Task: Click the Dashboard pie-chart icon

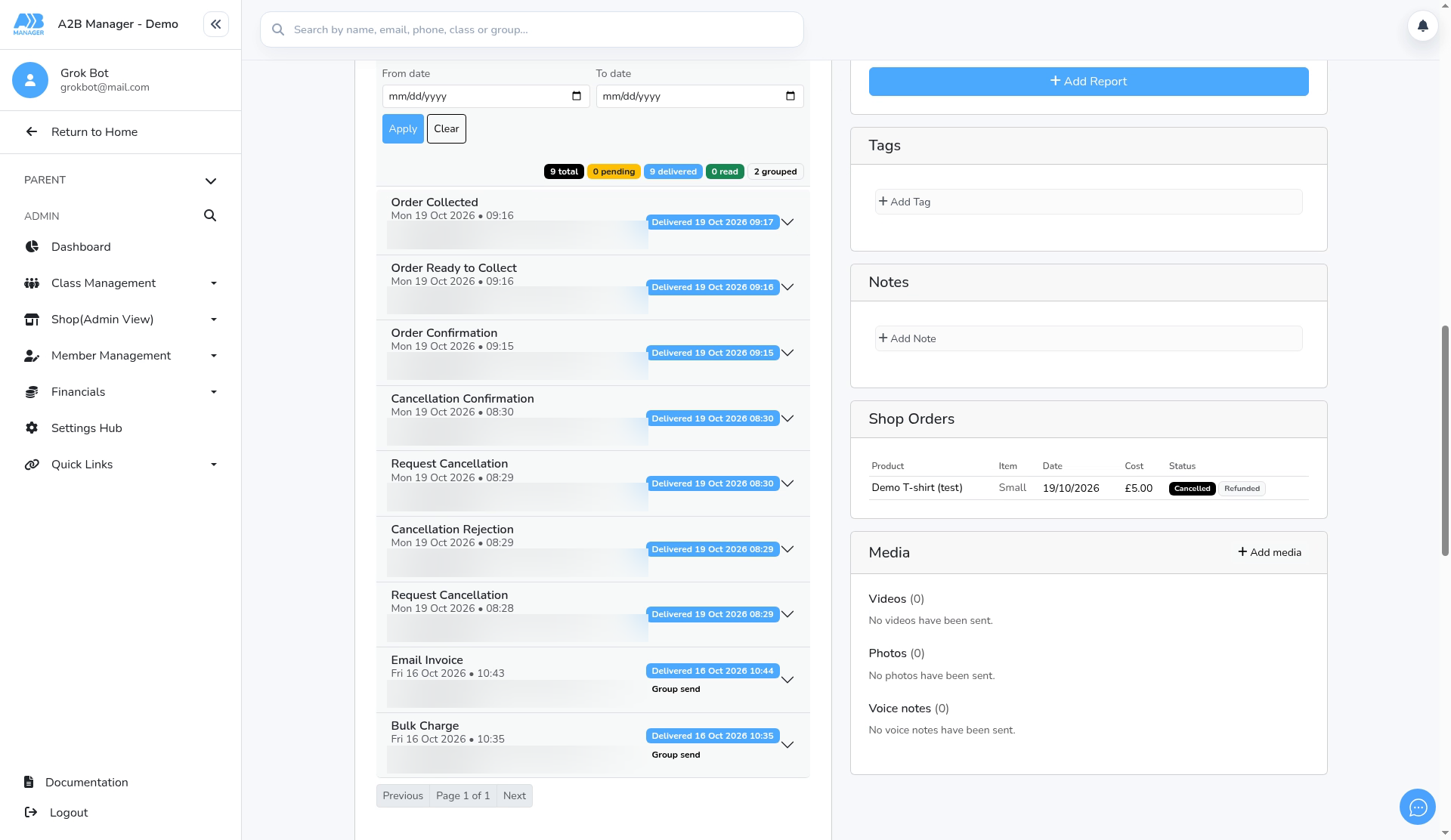Action: click(32, 247)
